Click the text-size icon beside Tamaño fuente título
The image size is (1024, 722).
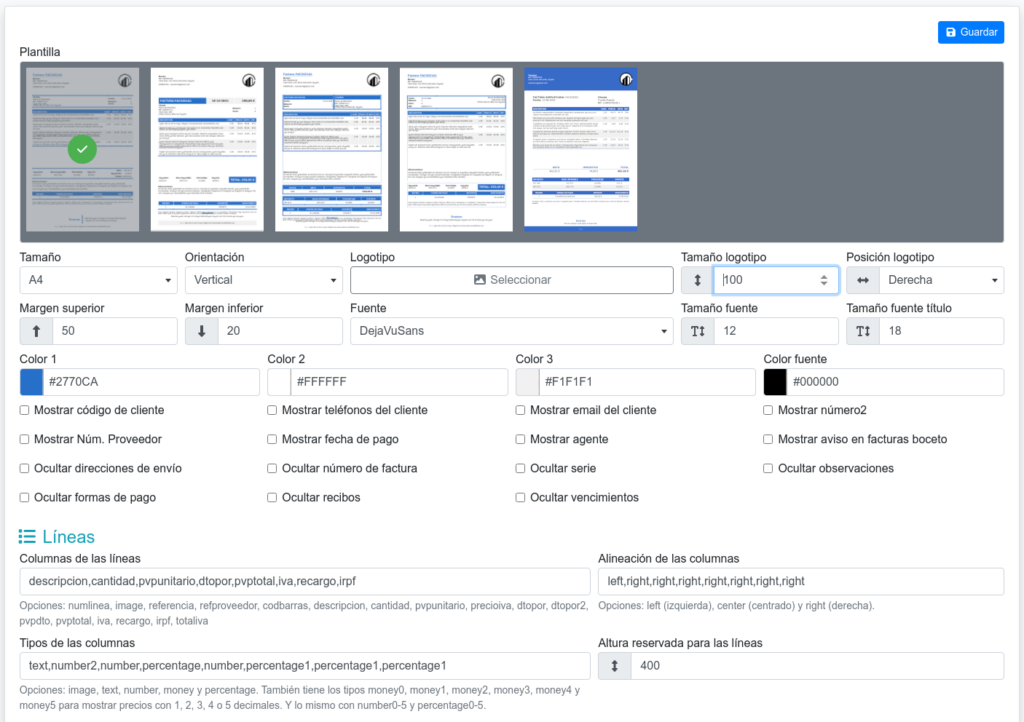click(862, 331)
